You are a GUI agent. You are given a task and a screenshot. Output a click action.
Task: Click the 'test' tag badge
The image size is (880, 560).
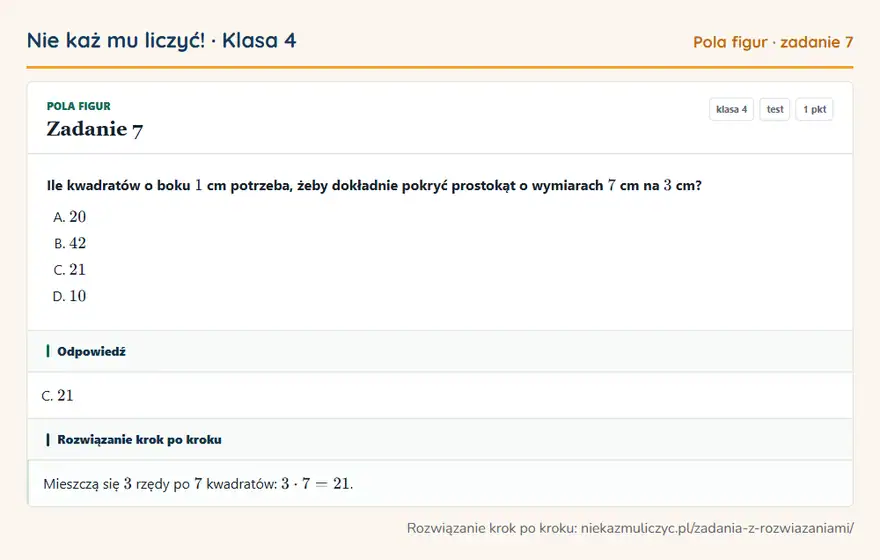coord(774,109)
